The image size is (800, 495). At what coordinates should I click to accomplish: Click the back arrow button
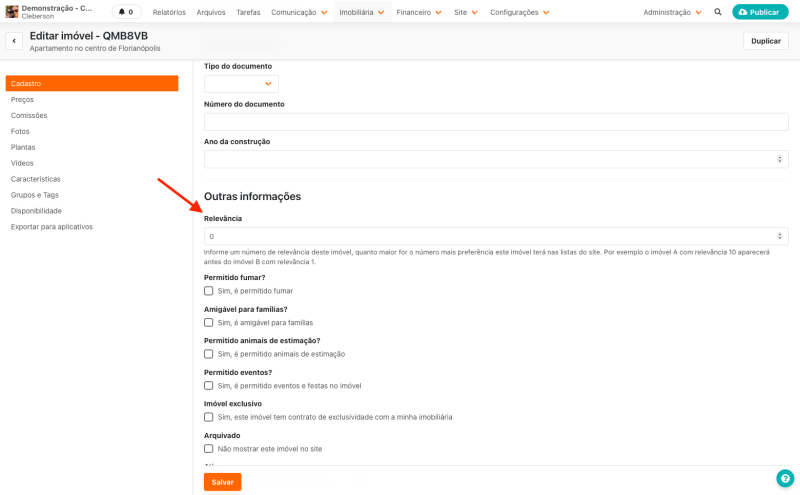(x=14, y=41)
